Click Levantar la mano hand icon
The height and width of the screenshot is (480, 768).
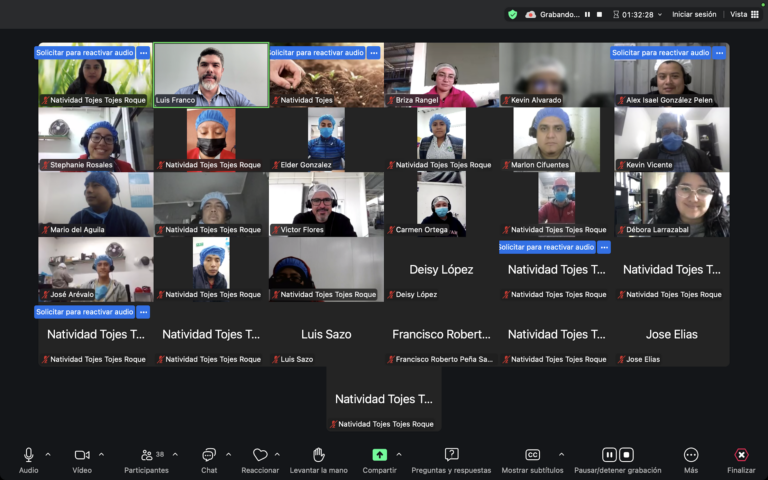(x=318, y=455)
